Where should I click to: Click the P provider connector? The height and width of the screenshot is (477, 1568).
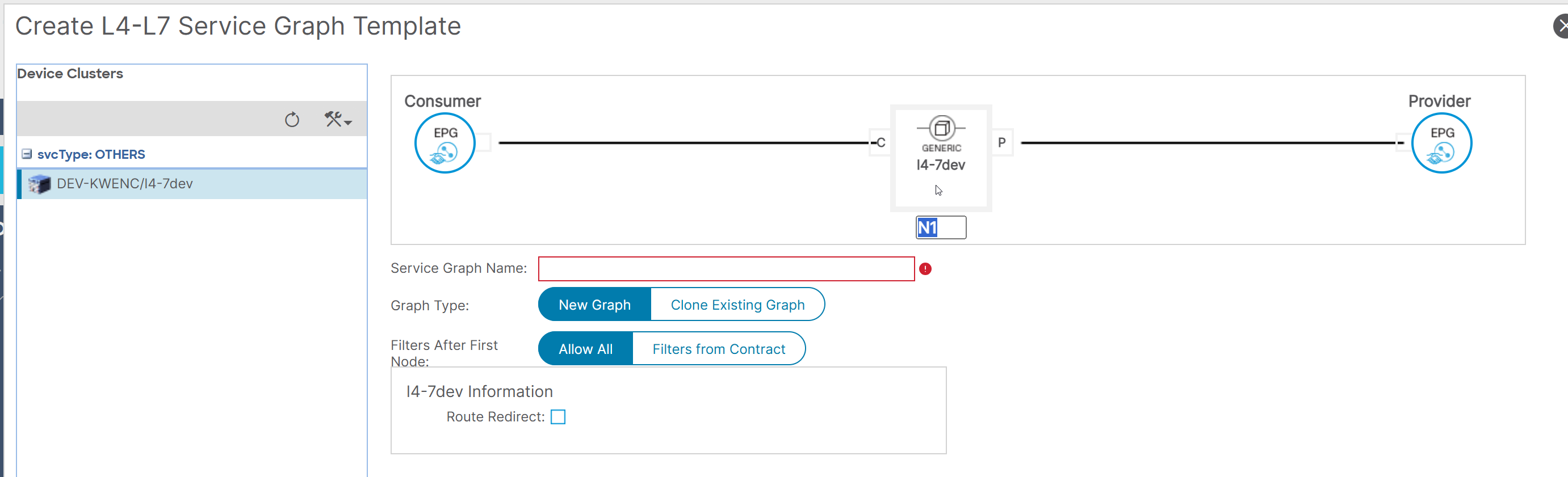[x=1002, y=142]
